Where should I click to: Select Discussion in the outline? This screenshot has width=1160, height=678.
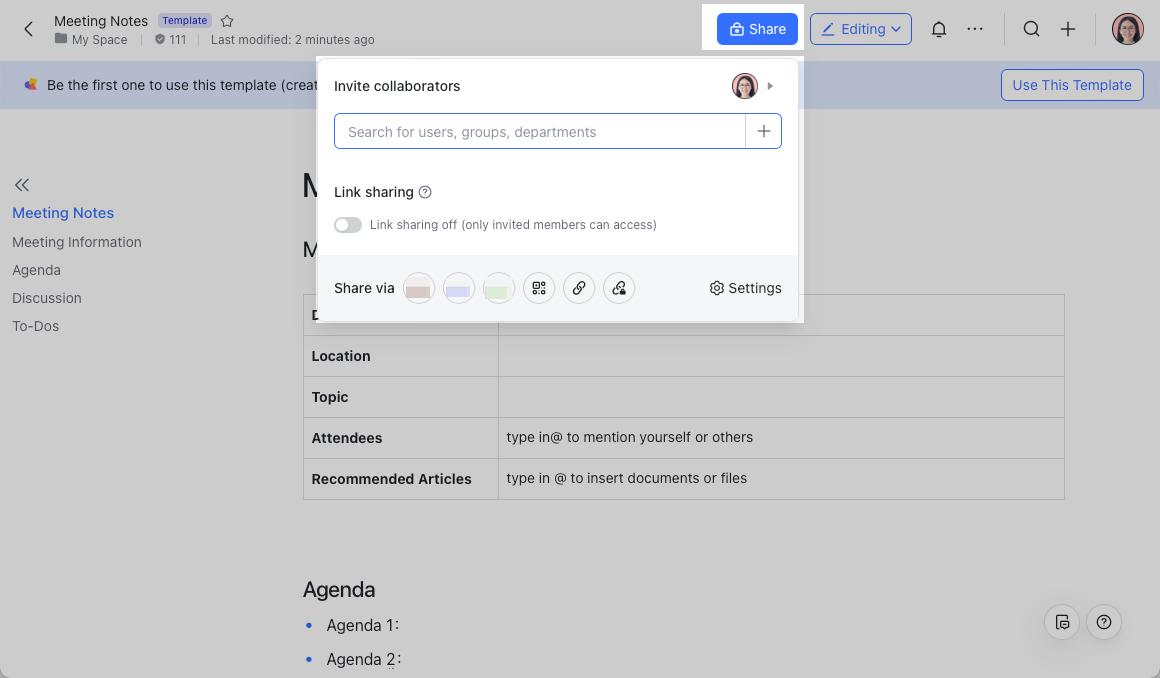47,298
